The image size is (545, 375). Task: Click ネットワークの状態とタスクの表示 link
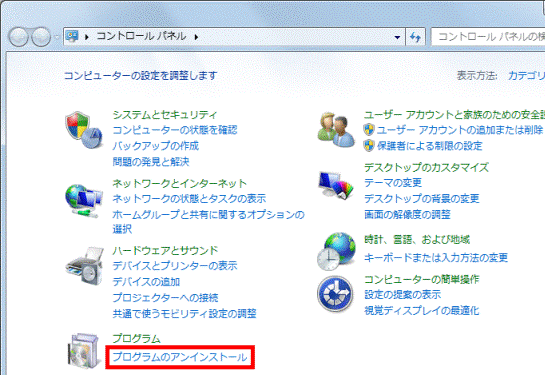pyautogui.click(x=189, y=198)
